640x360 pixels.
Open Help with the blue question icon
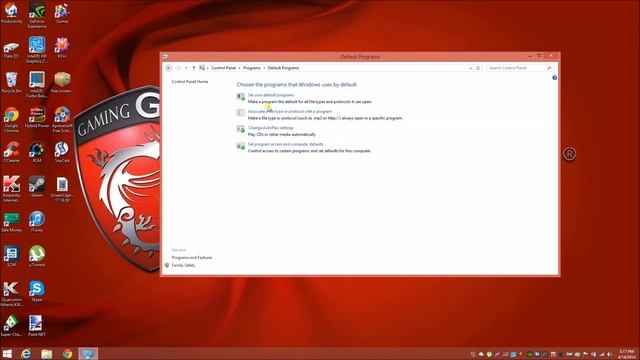pos(554,78)
